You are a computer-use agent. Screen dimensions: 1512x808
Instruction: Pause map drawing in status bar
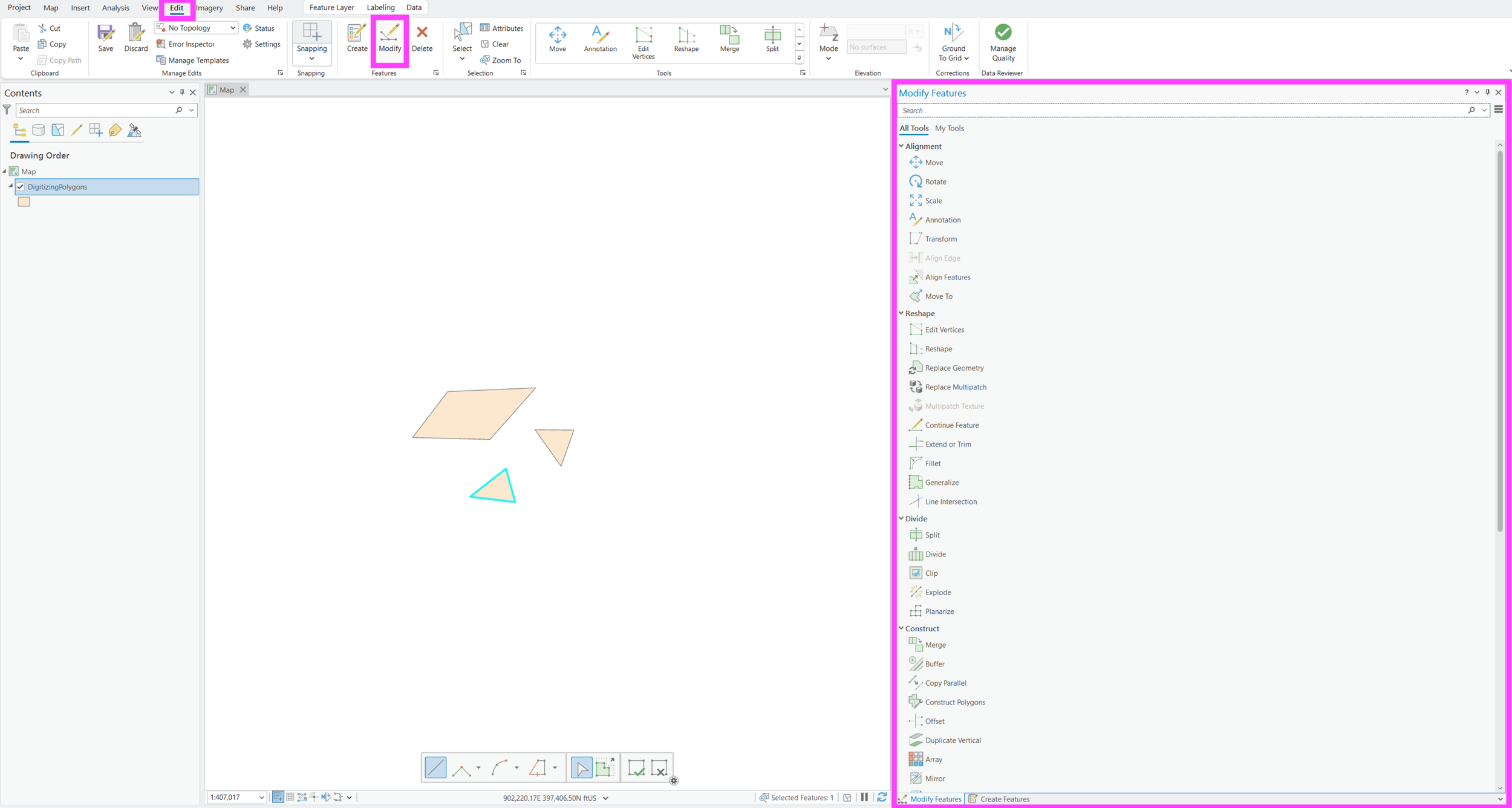point(864,797)
